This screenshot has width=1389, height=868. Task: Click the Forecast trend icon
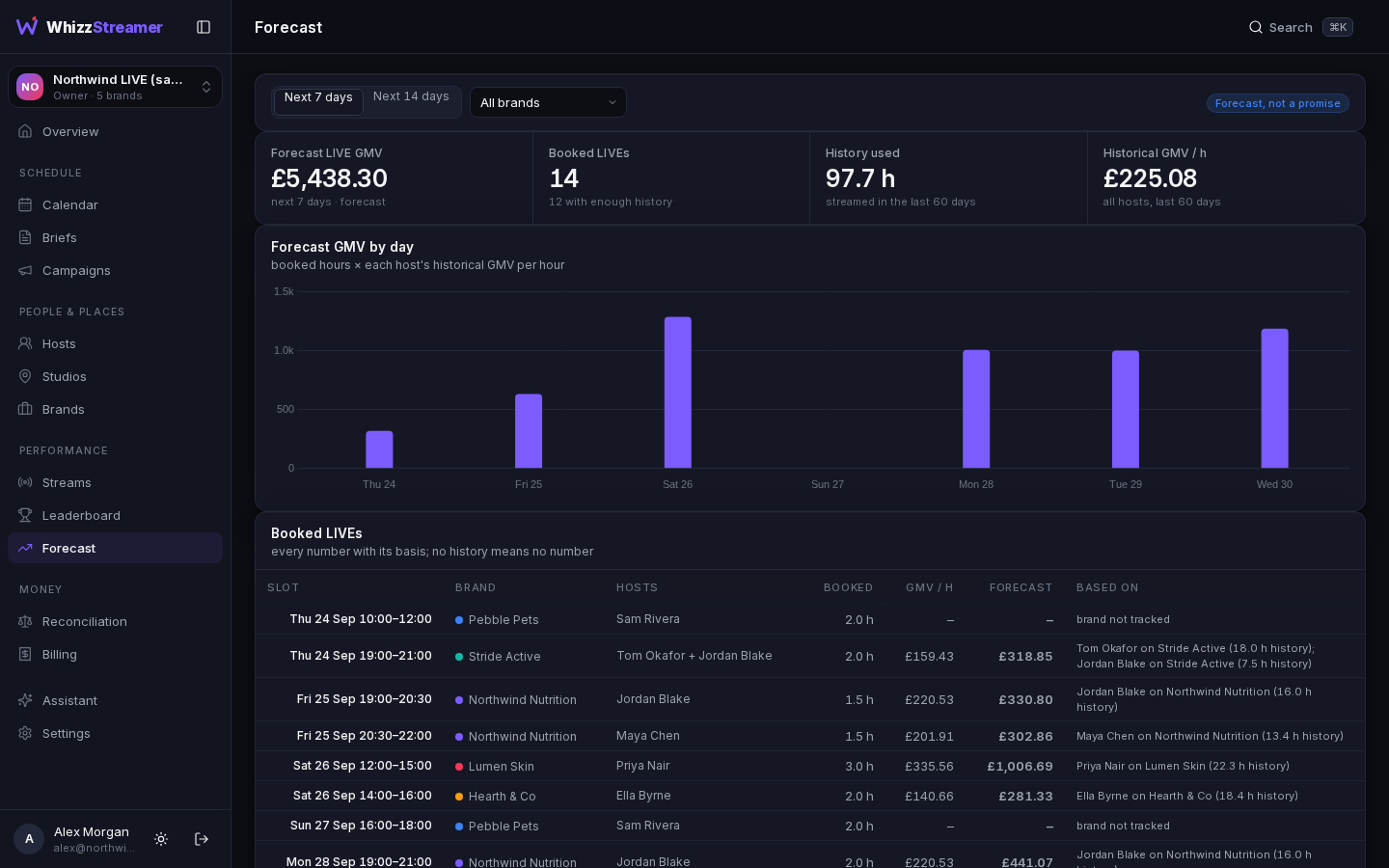pos(25,548)
